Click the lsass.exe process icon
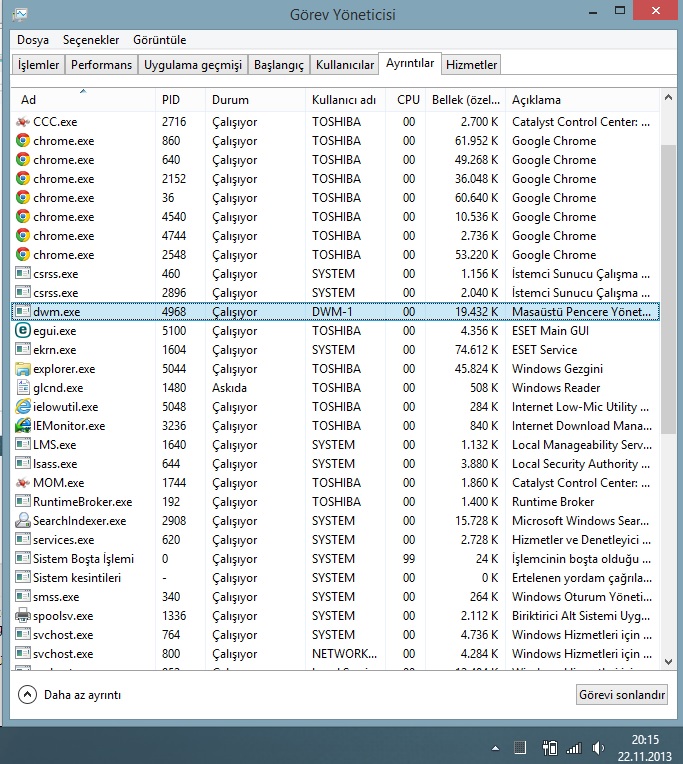This screenshot has height=764, width=683. click(x=23, y=464)
